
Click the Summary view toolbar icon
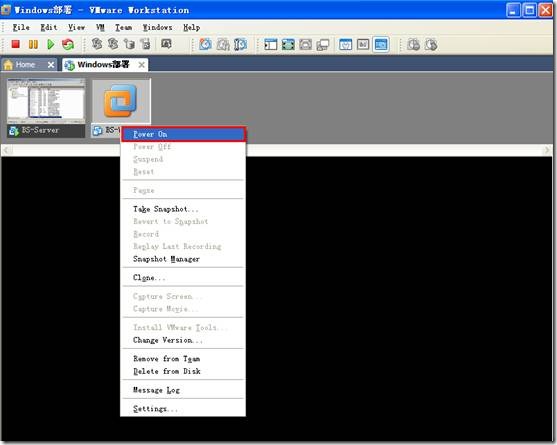coord(345,44)
